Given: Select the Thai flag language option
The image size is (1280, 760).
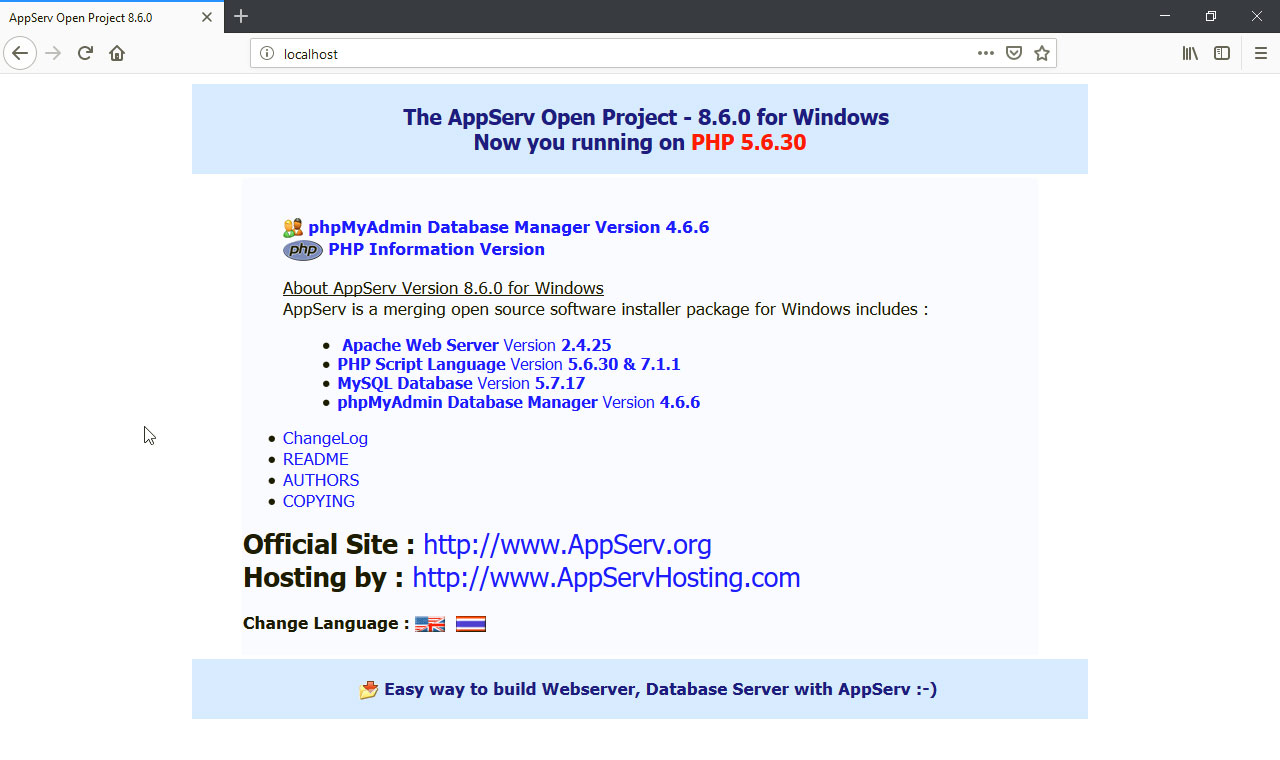Looking at the screenshot, I should pos(470,623).
